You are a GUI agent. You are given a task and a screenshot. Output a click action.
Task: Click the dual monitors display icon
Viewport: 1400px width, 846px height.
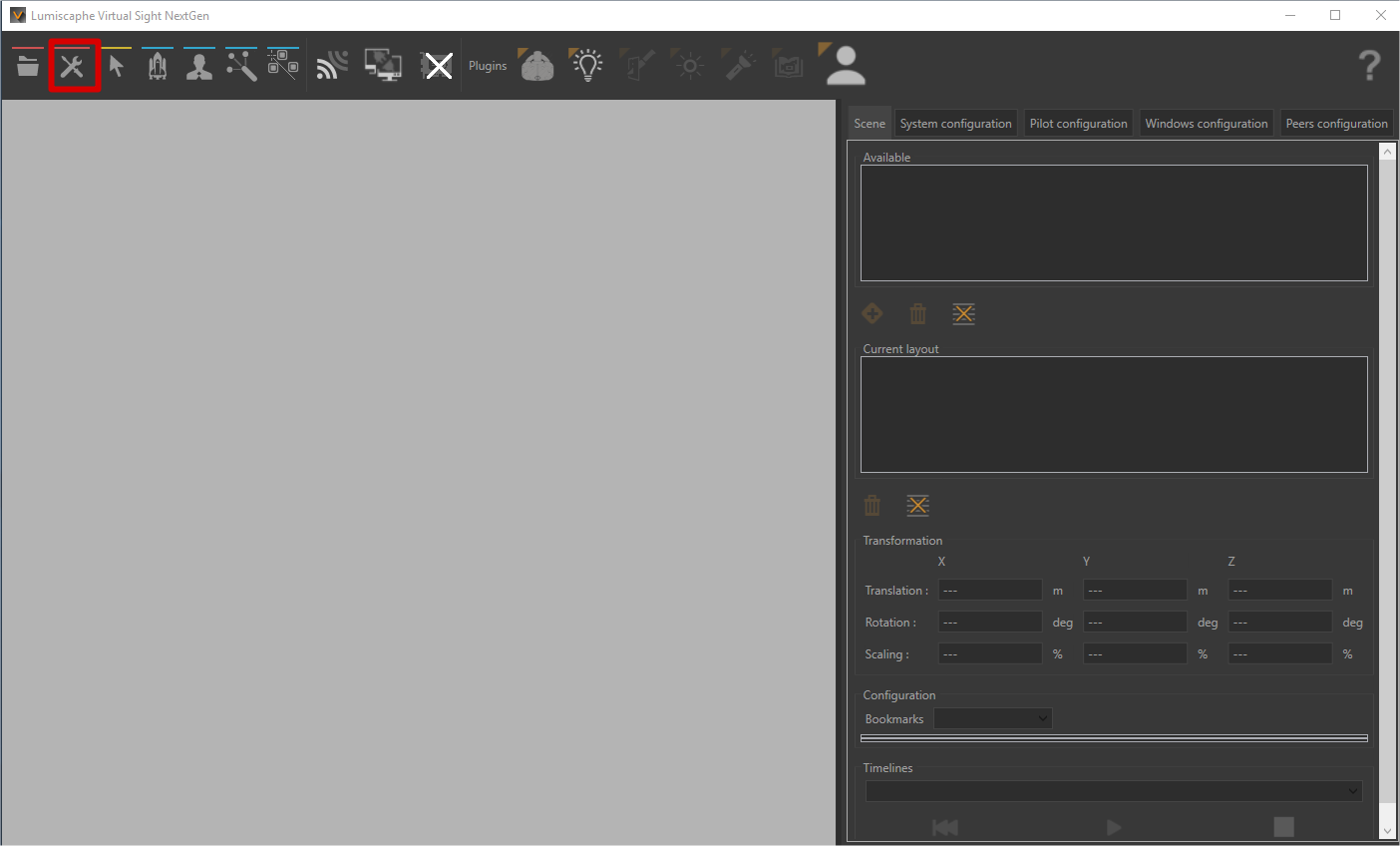[x=383, y=66]
